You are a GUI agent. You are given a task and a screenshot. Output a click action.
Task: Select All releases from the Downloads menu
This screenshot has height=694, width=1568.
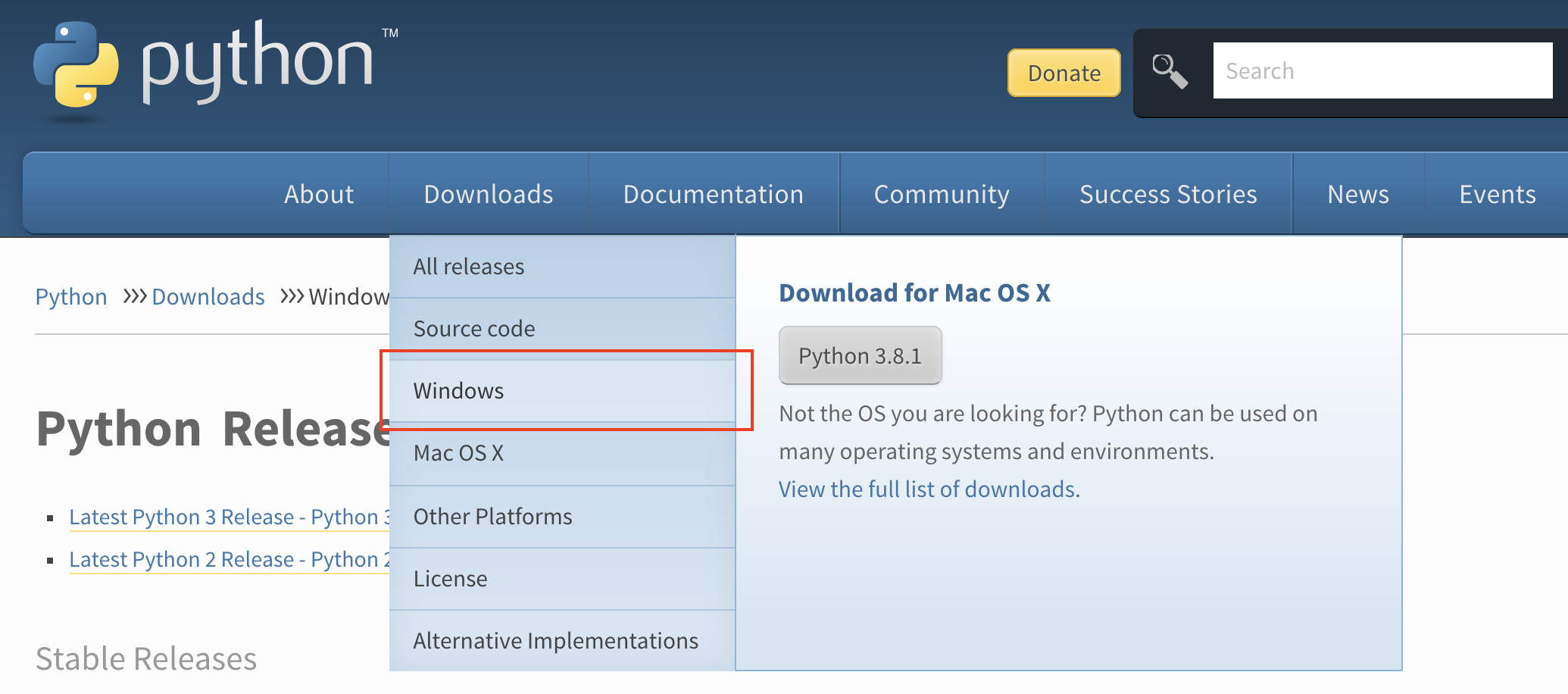(469, 267)
